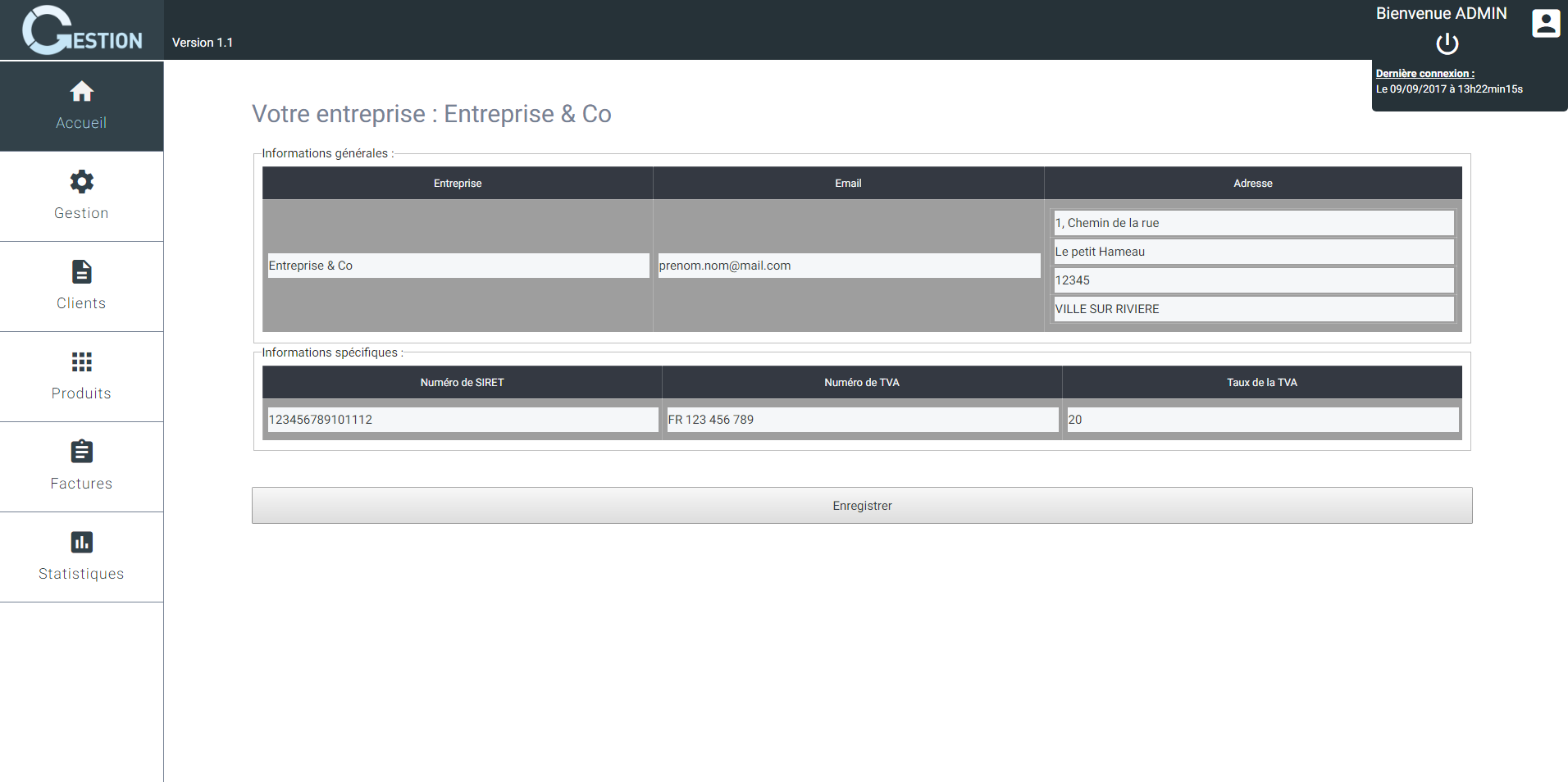Open Statistiques via the chart icon

pos(81,542)
